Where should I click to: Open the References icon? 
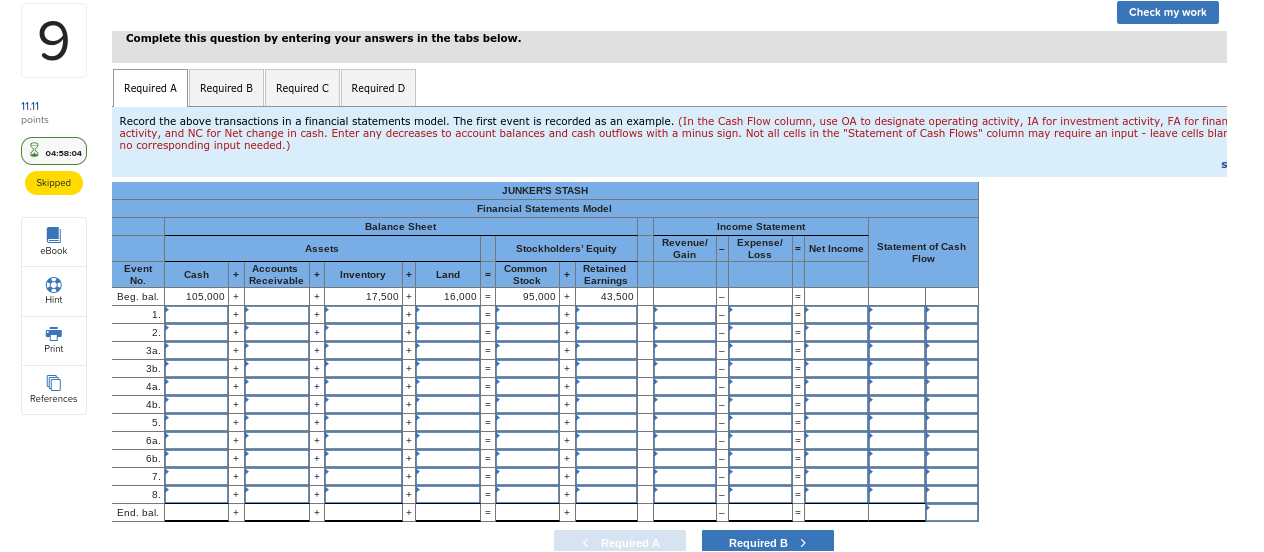tap(53, 383)
